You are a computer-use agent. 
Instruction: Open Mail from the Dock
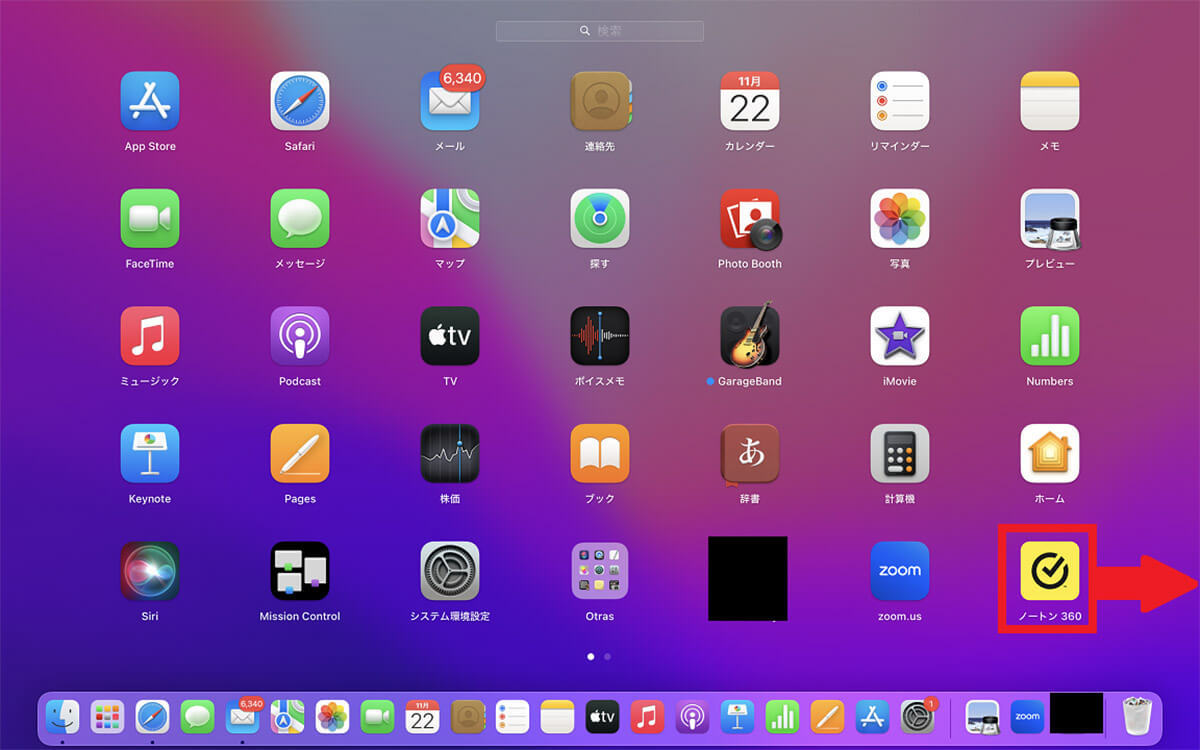coord(242,716)
